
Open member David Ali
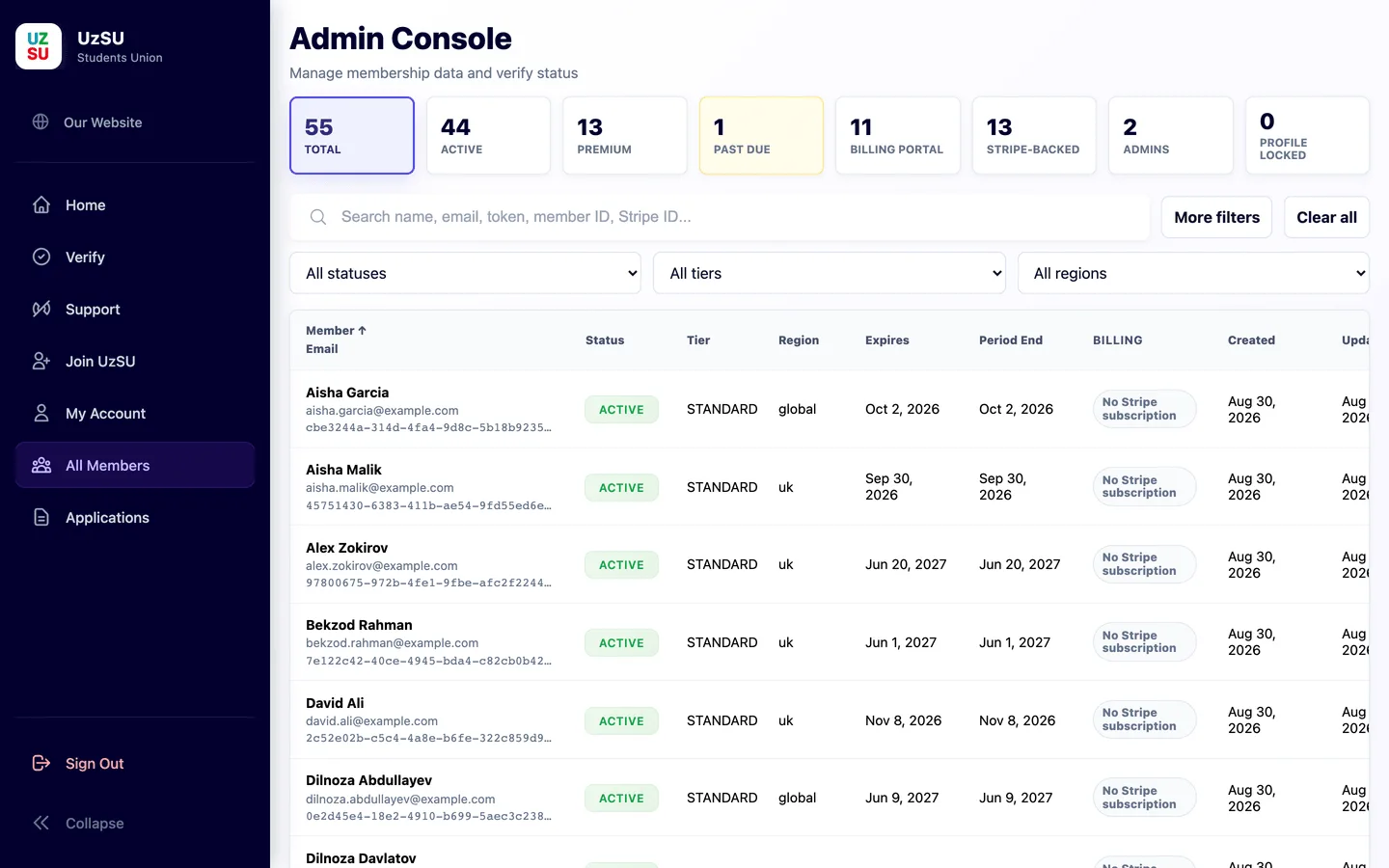(335, 703)
